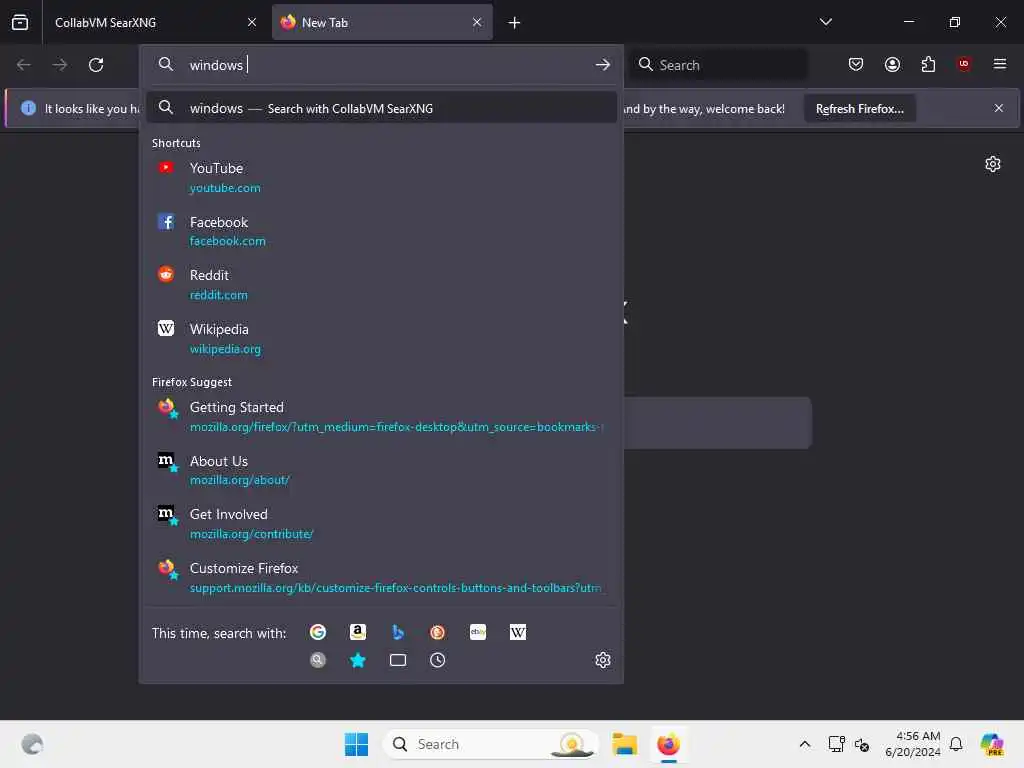1024x768 pixels.
Task: Open the Reddit shortcut suggestion
Action: click(381, 285)
